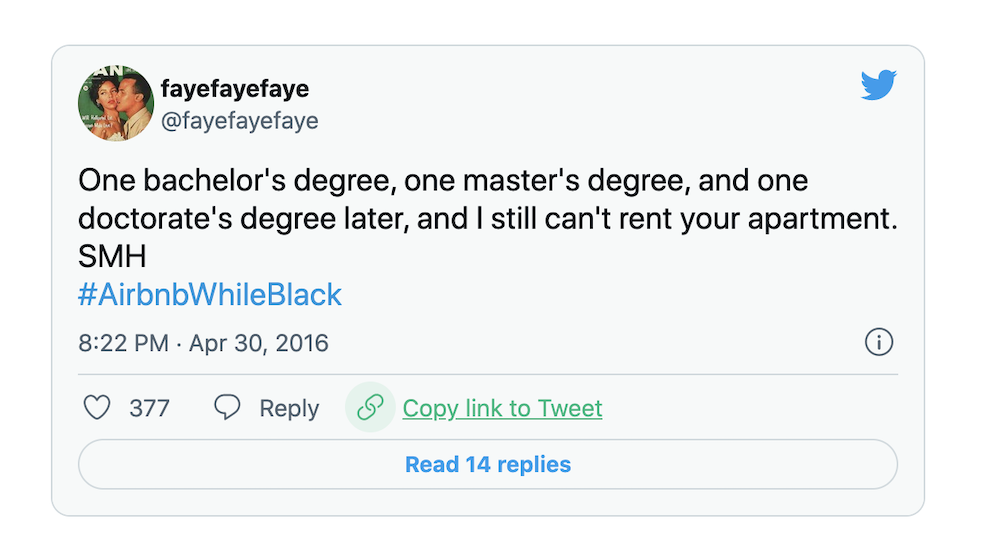Click the Twitter bird logo
This screenshot has height=558, width=1000.
(878, 85)
